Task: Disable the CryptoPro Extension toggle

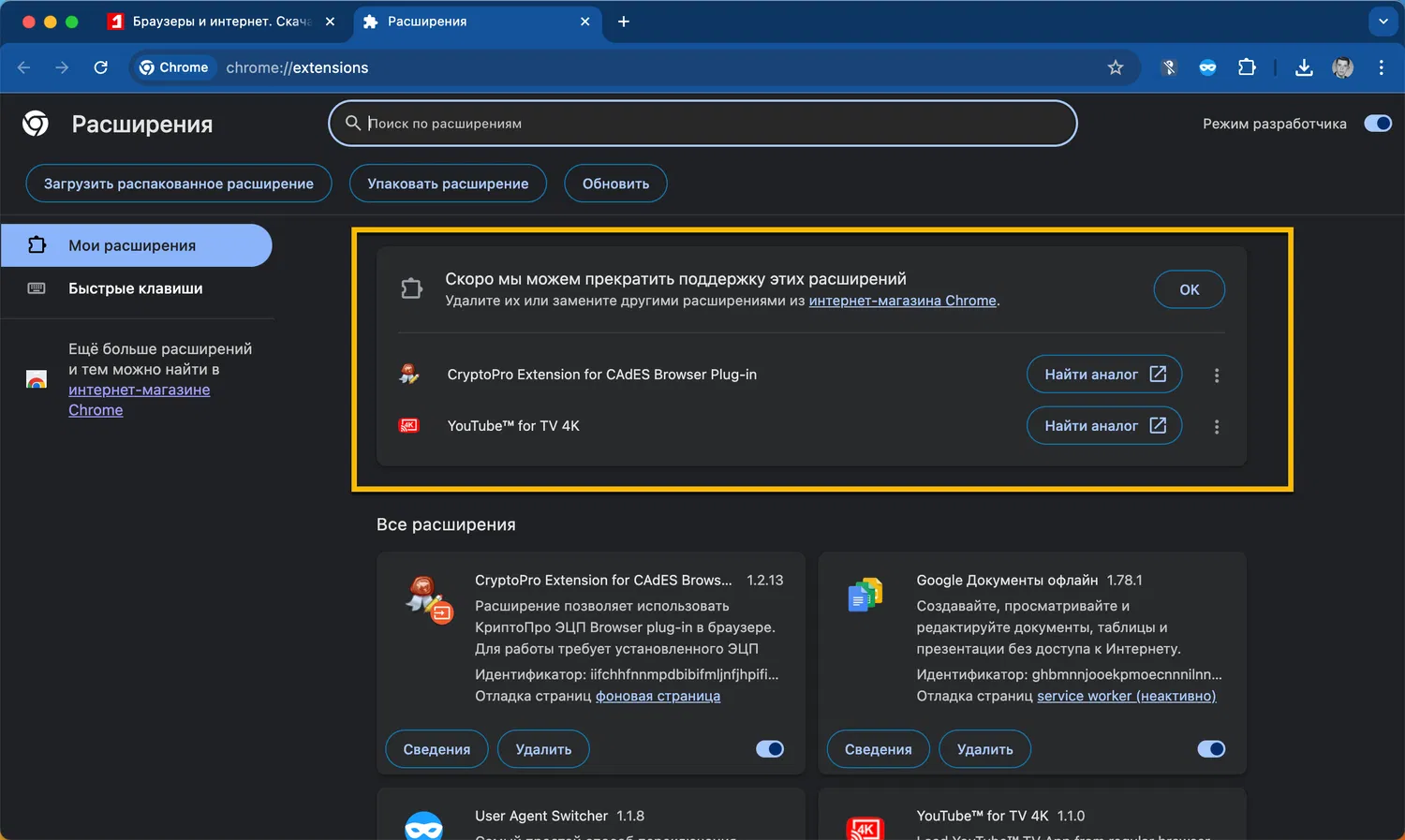Action: 769,749
